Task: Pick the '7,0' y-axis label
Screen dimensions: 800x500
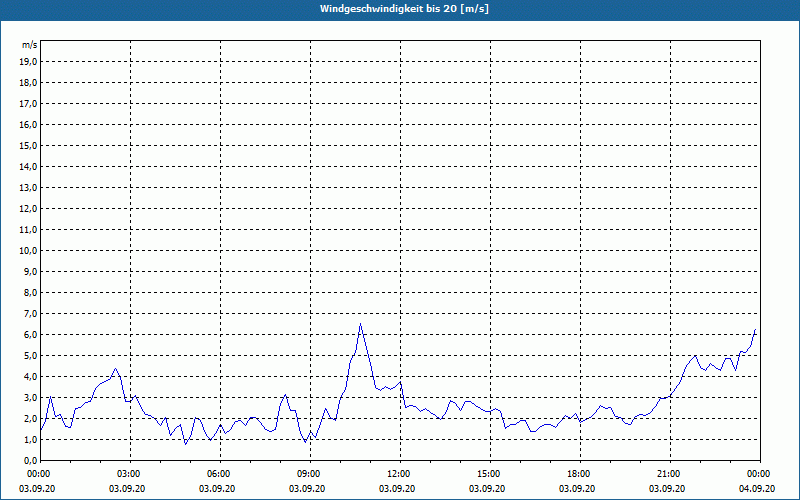Action: click(30, 314)
